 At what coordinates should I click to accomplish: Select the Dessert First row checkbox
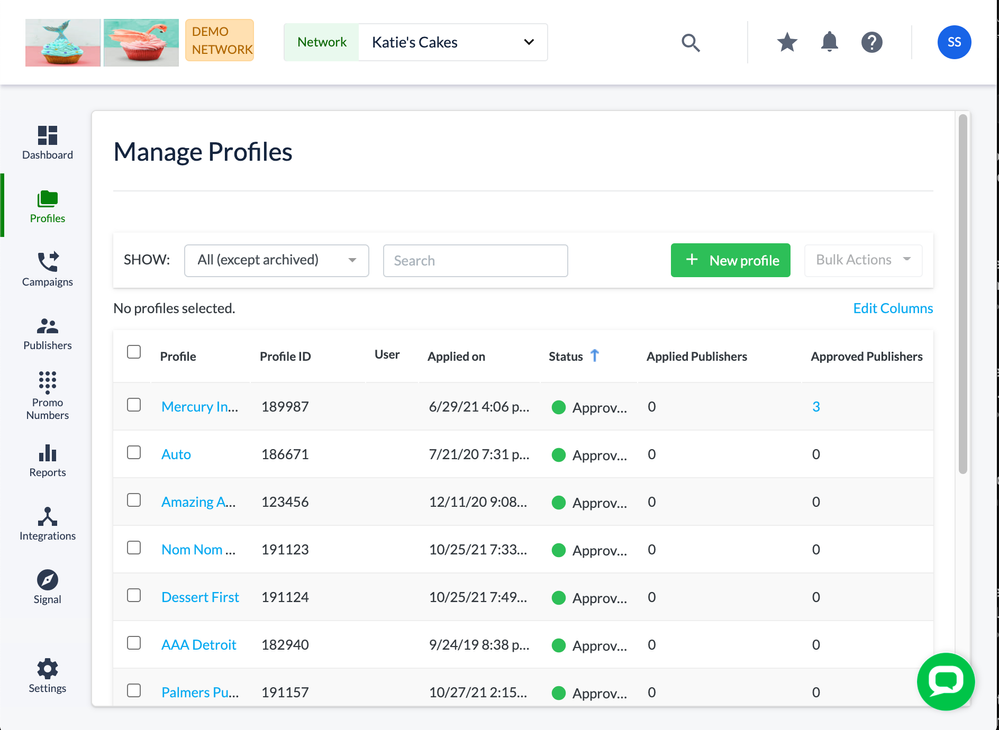[x=134, y=595]
